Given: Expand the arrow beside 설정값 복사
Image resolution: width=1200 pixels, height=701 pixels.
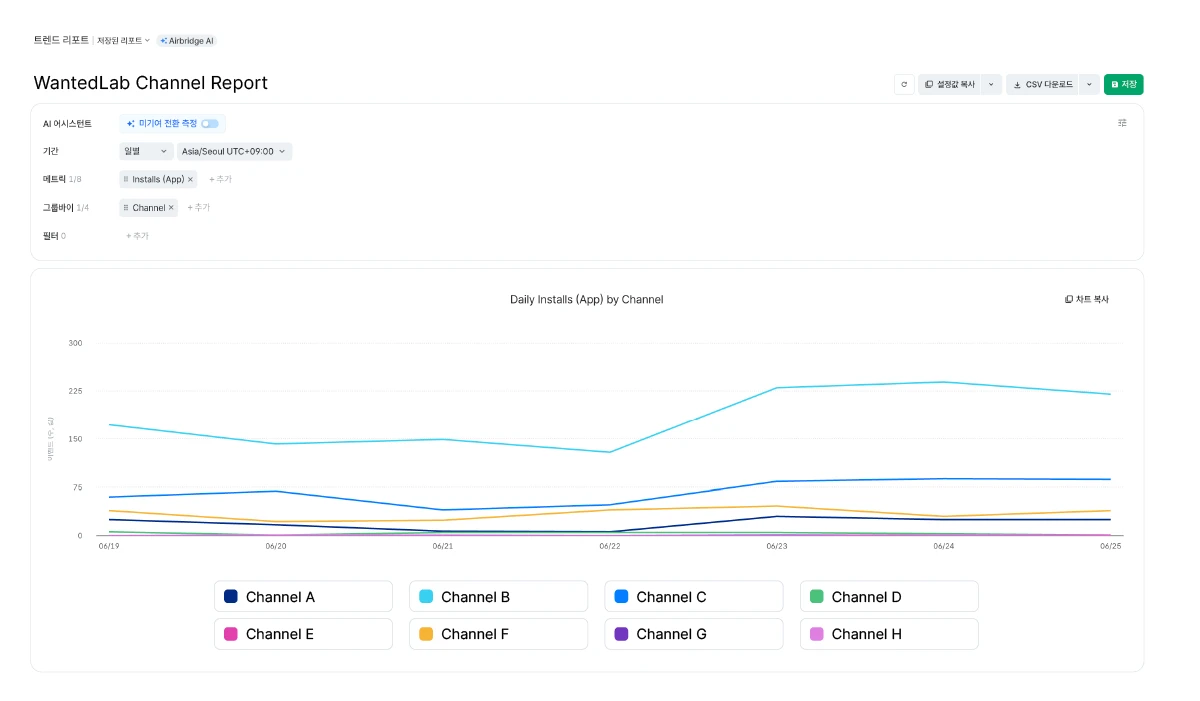Looking at the screenshot, I should point(991,85).
